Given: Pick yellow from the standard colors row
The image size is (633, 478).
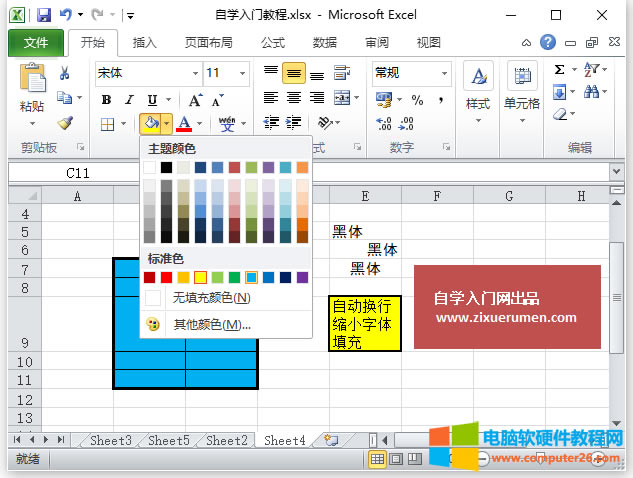Looking at the screenshot, I should point(201,277).
